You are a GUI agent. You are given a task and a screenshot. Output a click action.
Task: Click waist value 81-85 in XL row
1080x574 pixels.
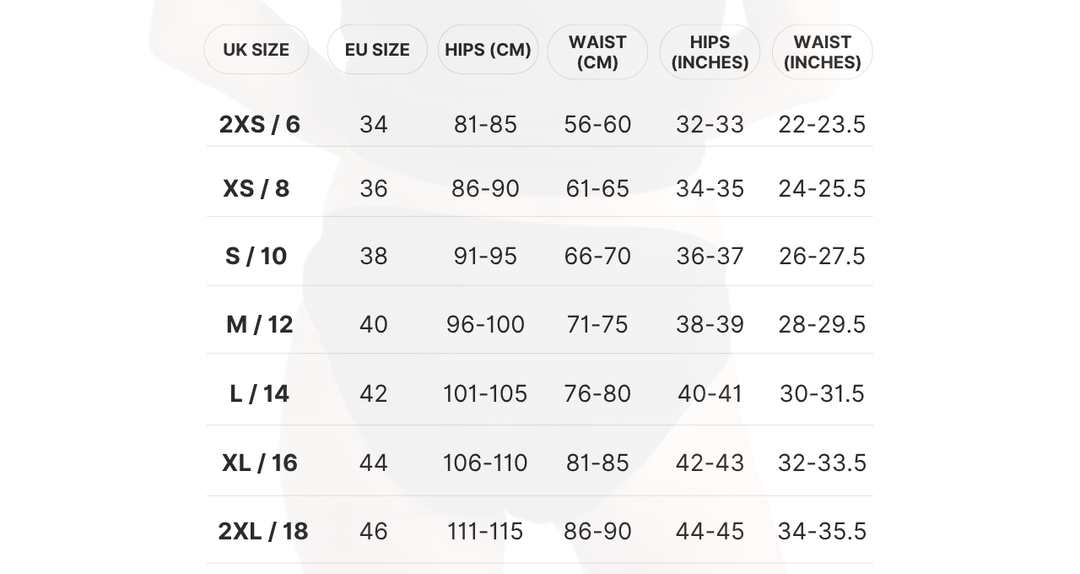coord(597,463)
